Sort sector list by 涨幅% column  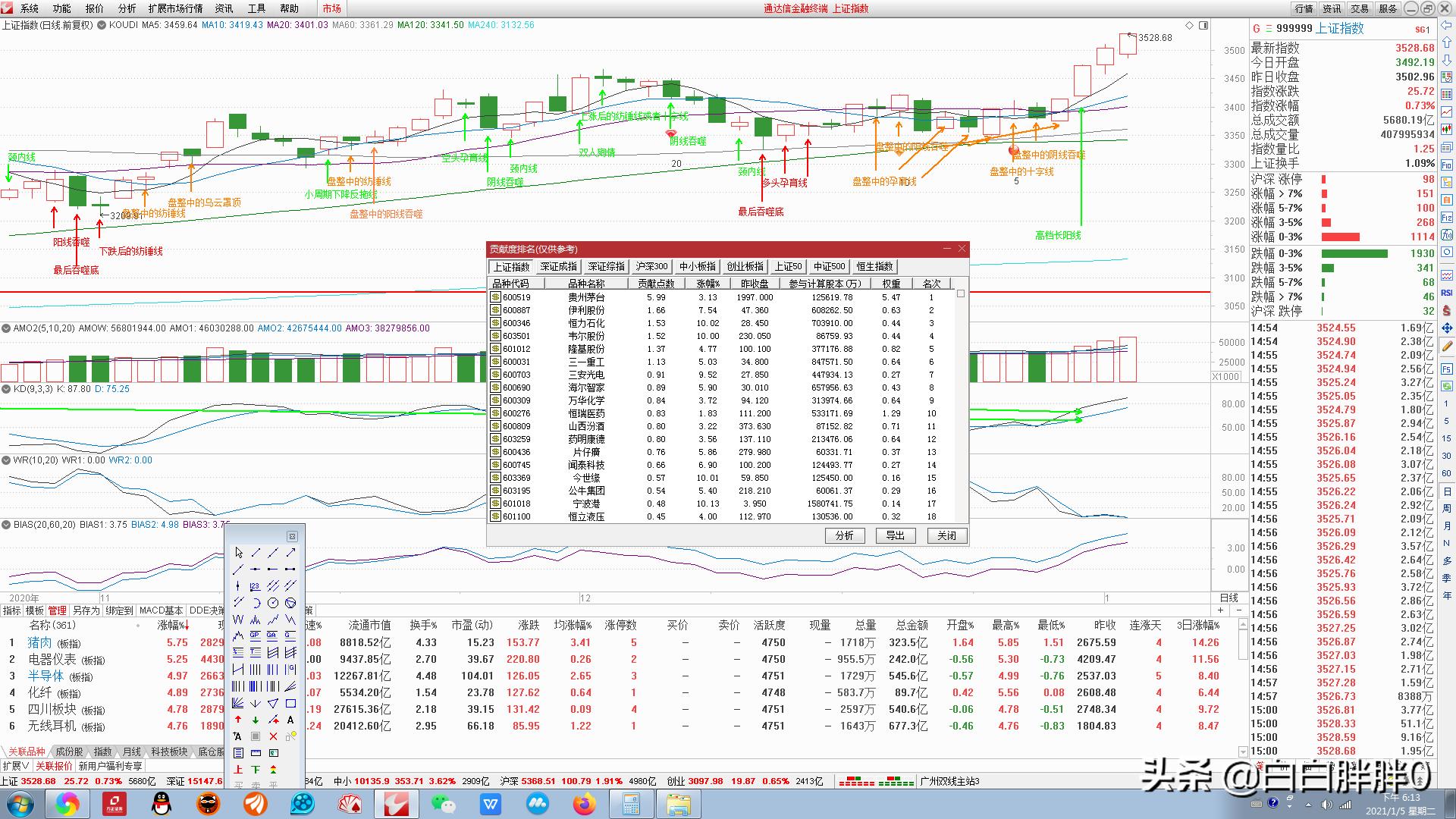173,626
